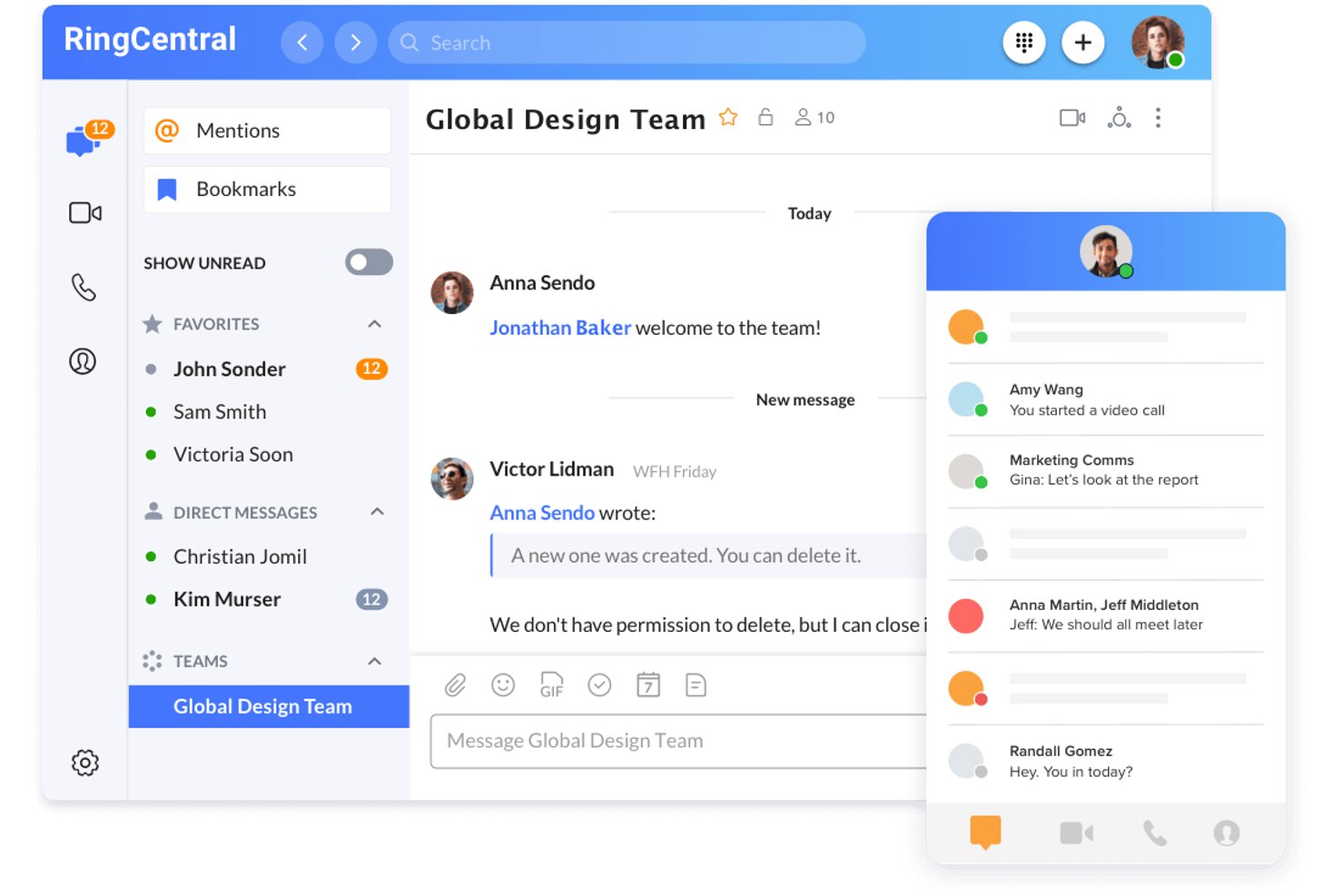Collapse the Teams section
The width and height of the screenshot is (1344, 896).
click(x=374, y=661)
